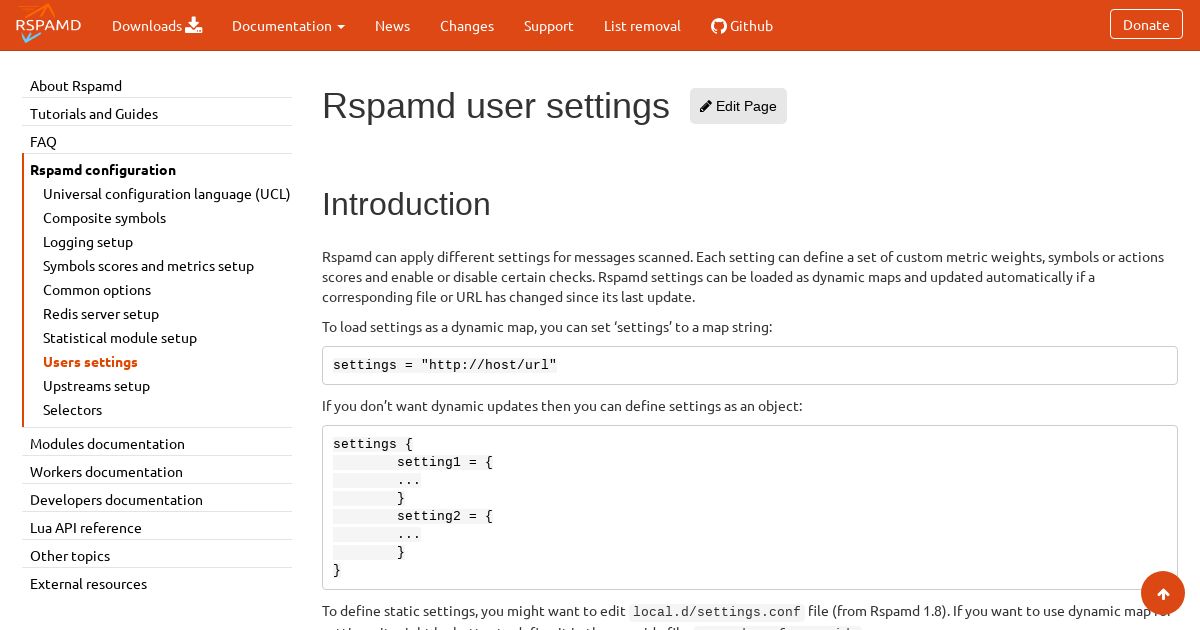Open External resources section

88,584
